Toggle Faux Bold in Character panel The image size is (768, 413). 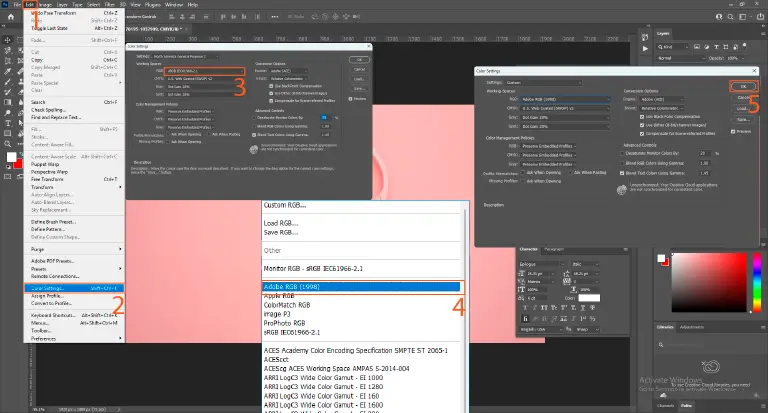point(525,308)
